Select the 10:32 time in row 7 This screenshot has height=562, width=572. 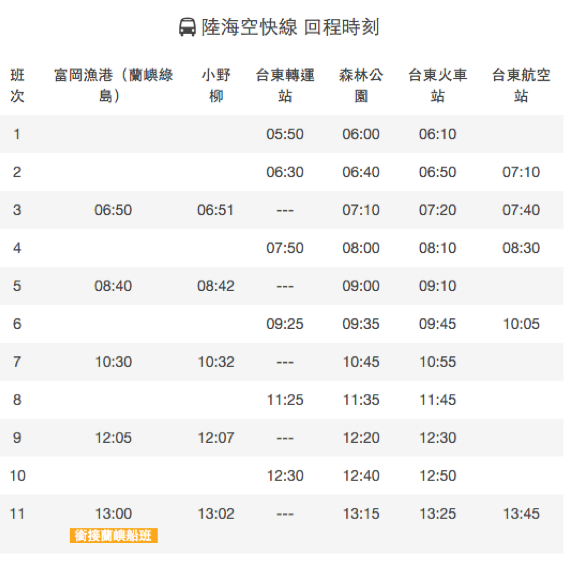[216, 362]
